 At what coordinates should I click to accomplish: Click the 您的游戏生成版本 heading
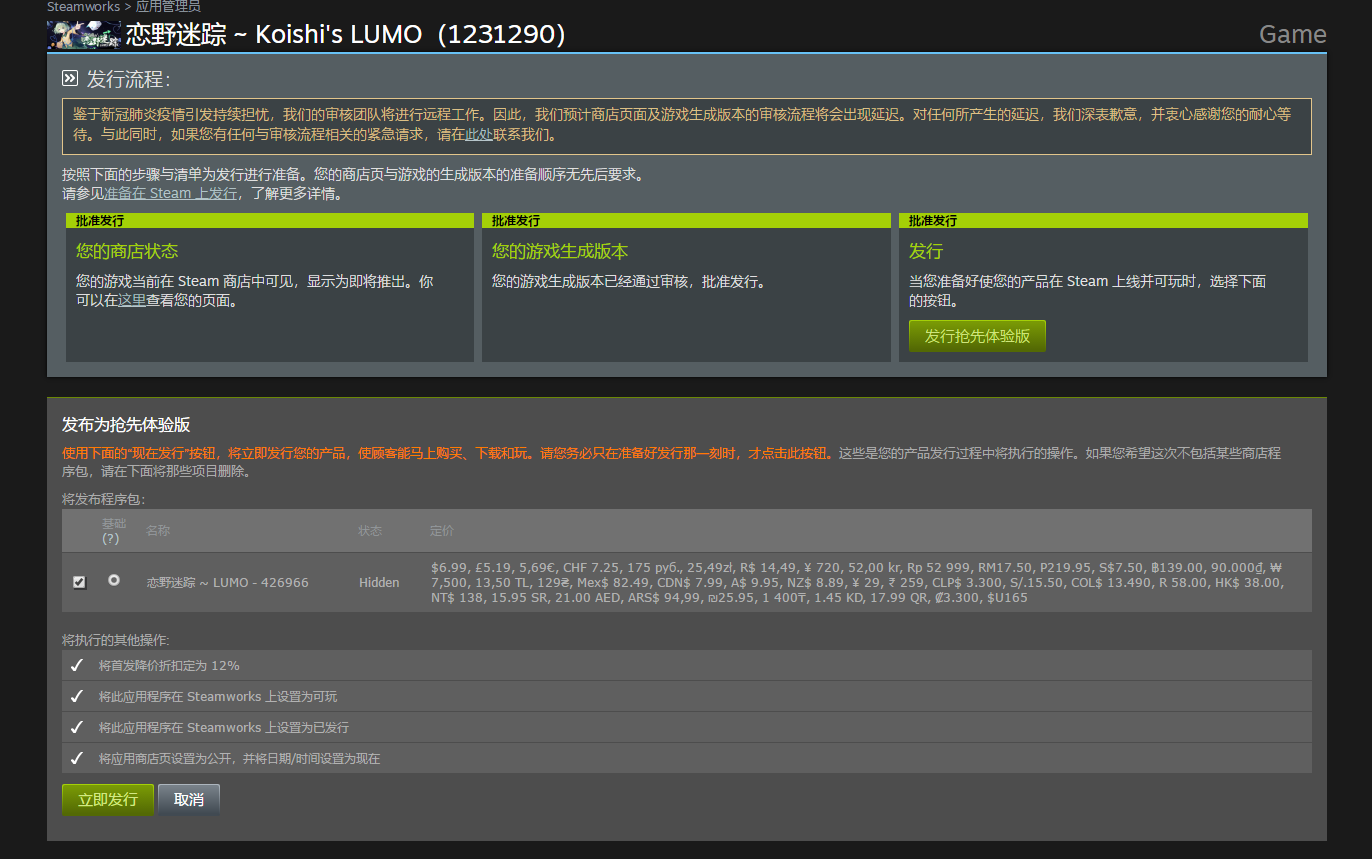coord(560,251)
